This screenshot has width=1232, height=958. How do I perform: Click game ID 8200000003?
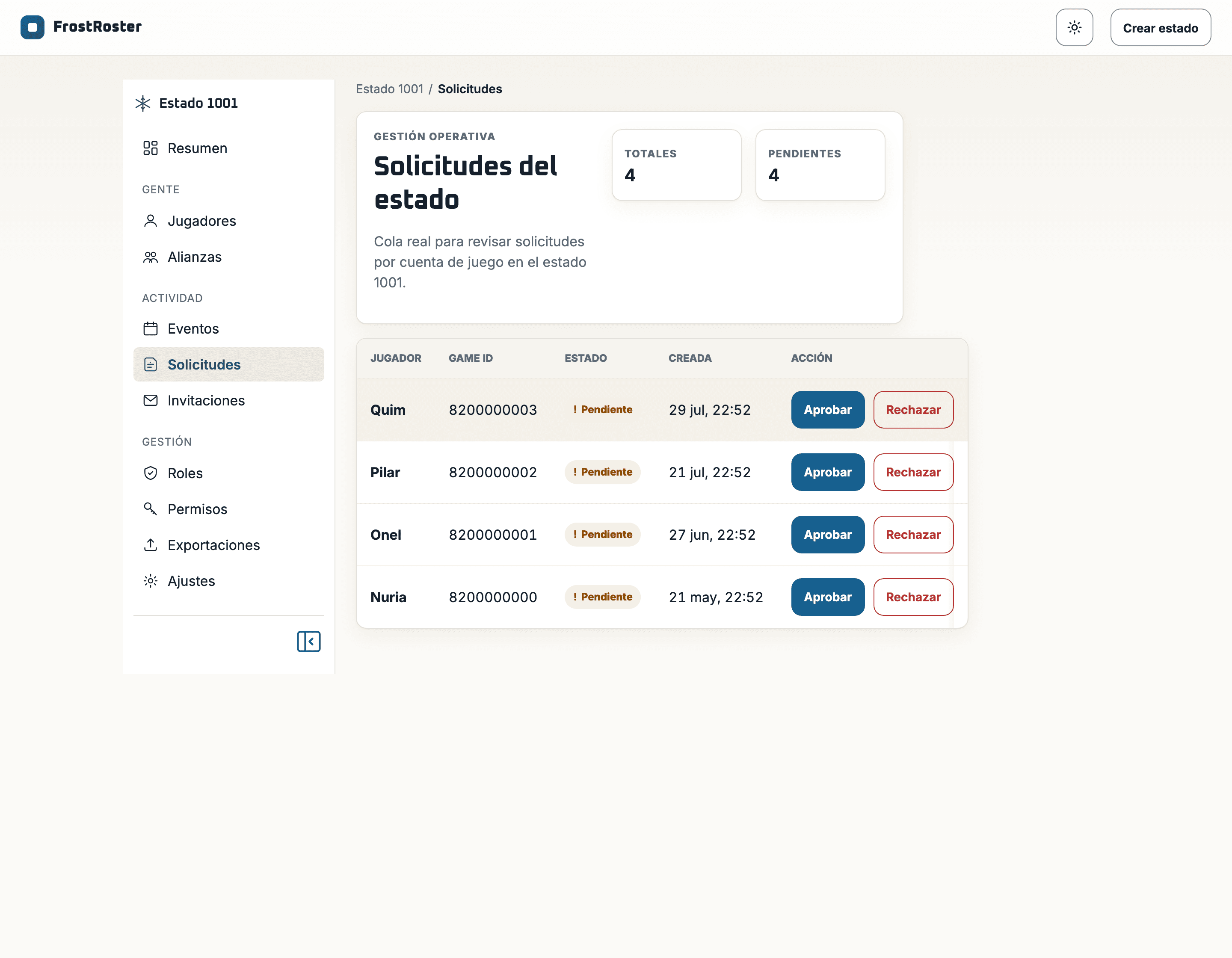492,410
